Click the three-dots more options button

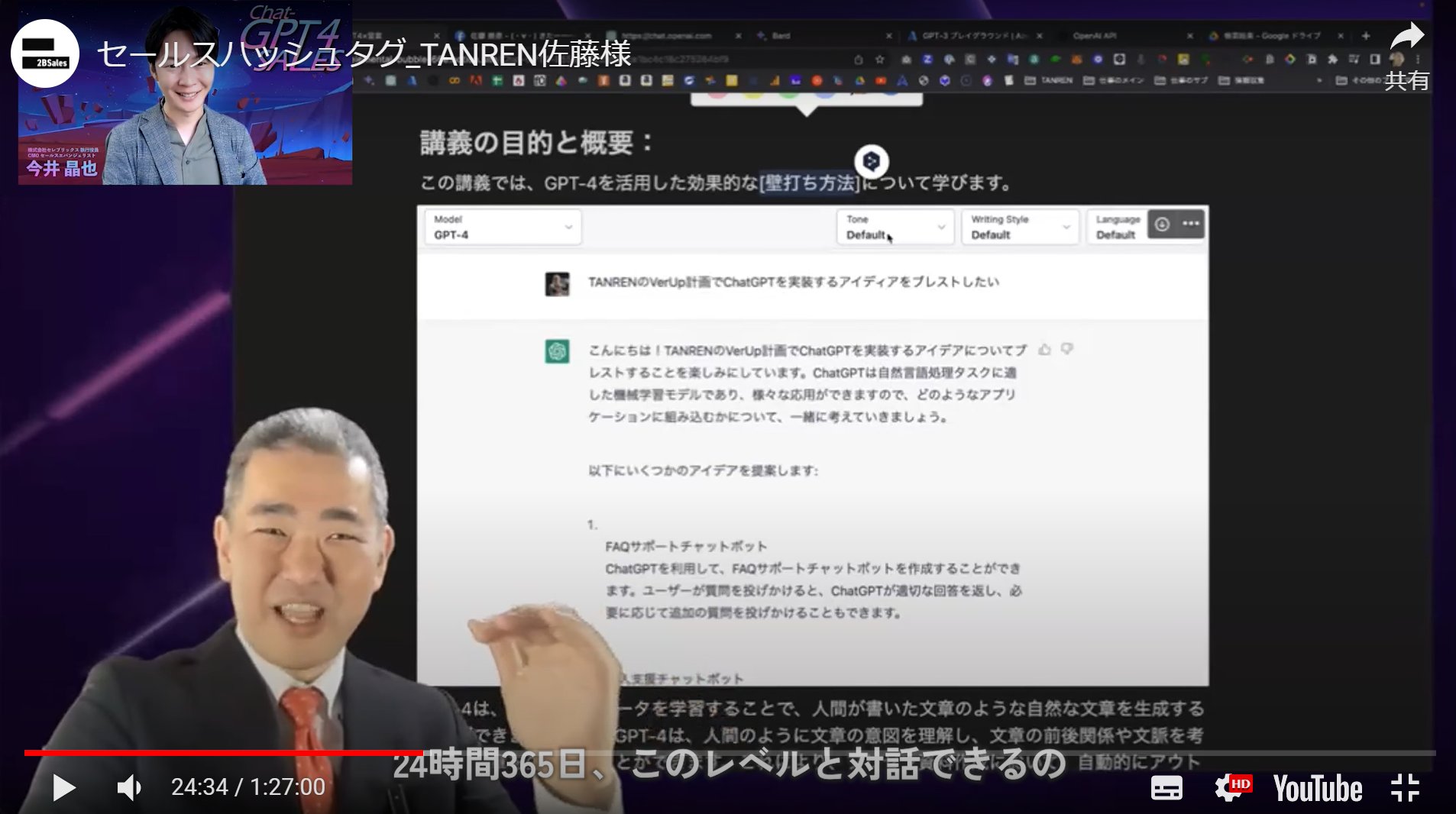(1191, 224)
